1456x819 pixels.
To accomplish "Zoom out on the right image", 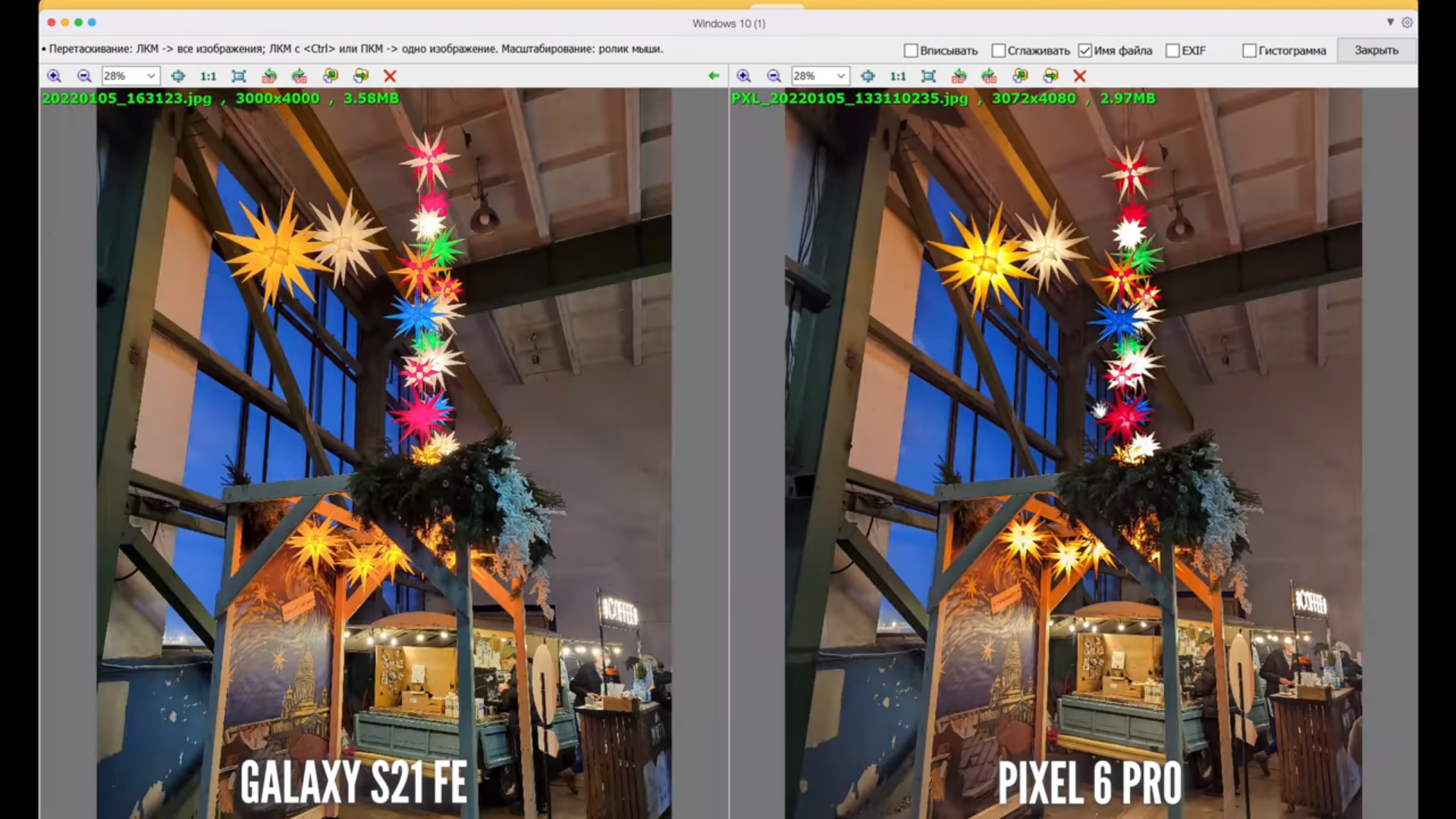I will tap(773, 76).
